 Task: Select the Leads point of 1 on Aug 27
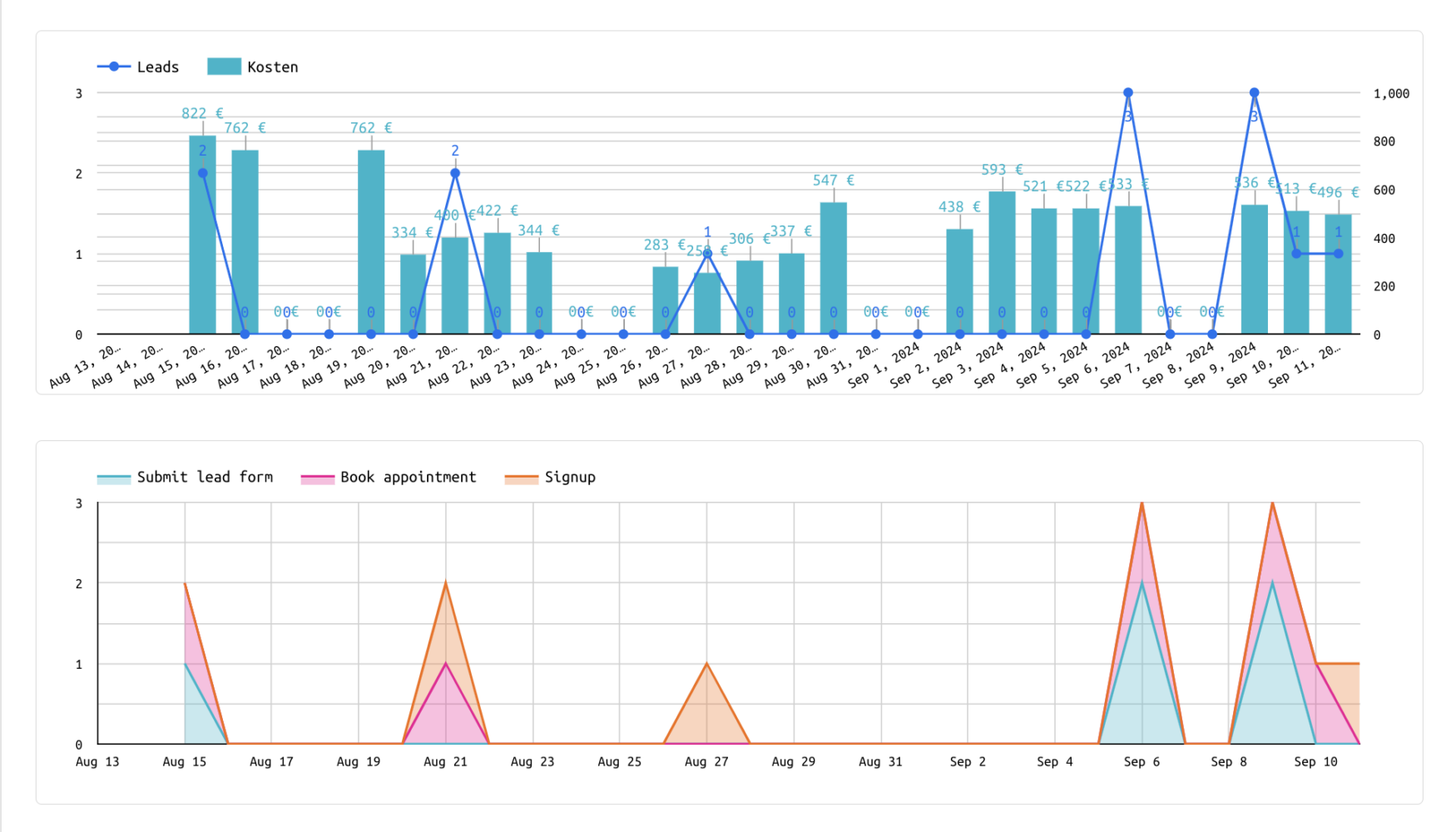tap(707, 254)
